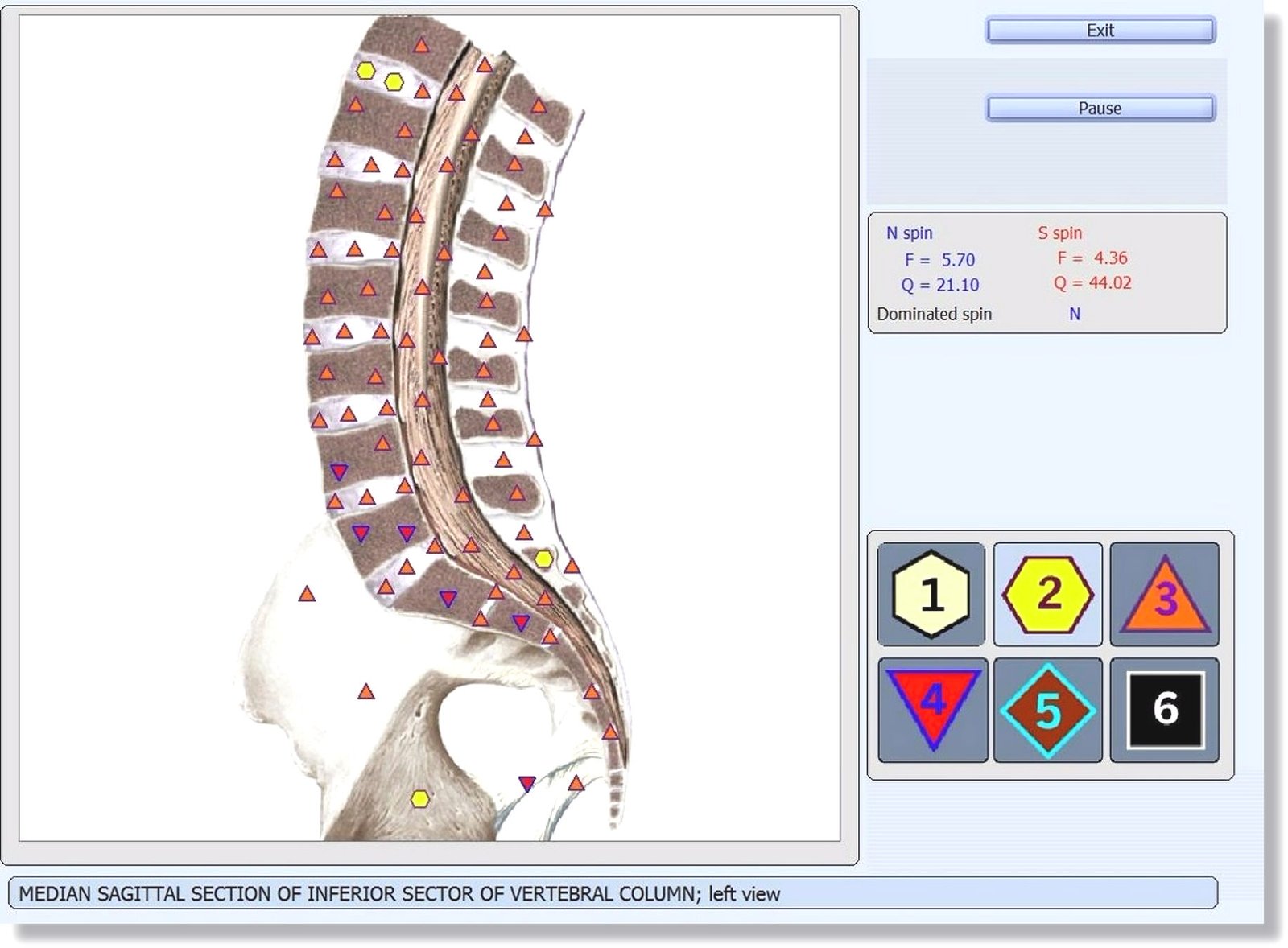Select the black square level 6 icon
The height and width of the screenshot is (948, 1288).
[1165, 710]
